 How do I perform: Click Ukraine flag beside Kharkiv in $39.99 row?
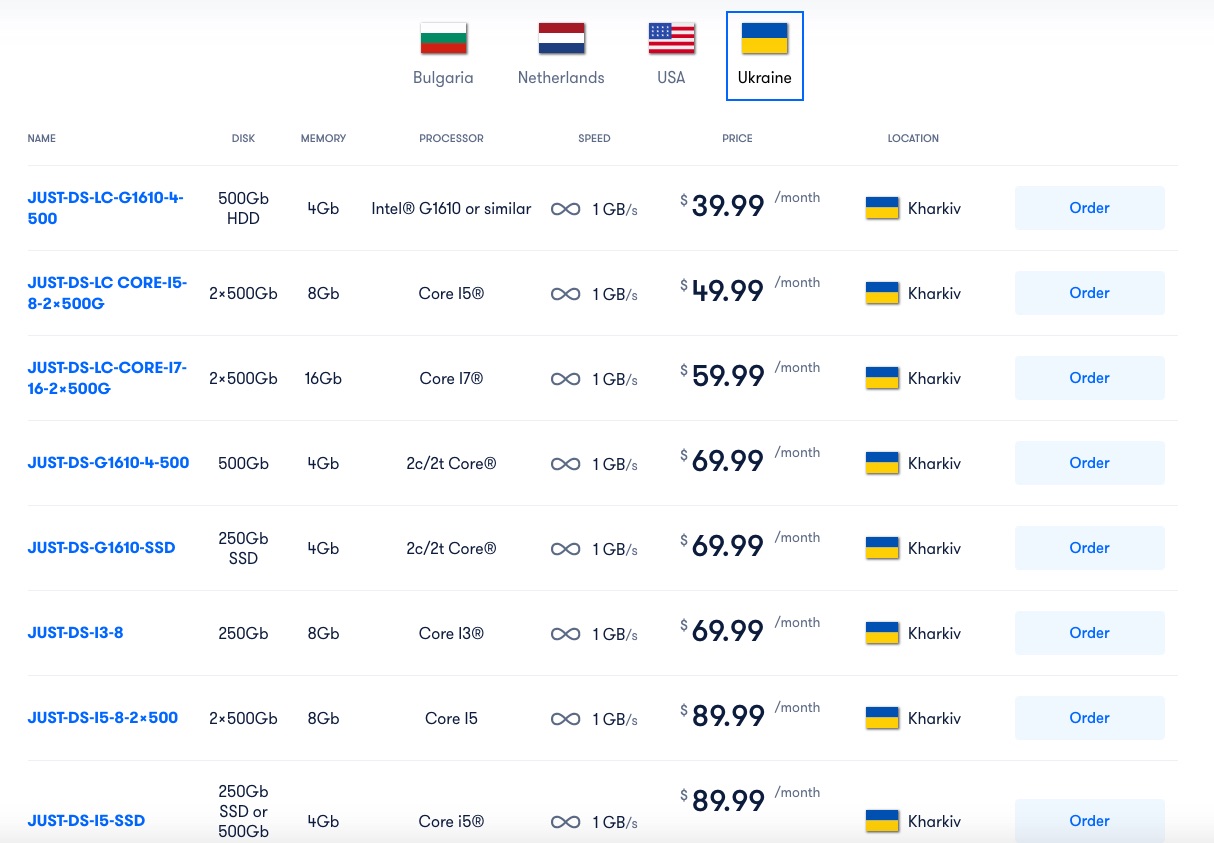tap(882, 209)
